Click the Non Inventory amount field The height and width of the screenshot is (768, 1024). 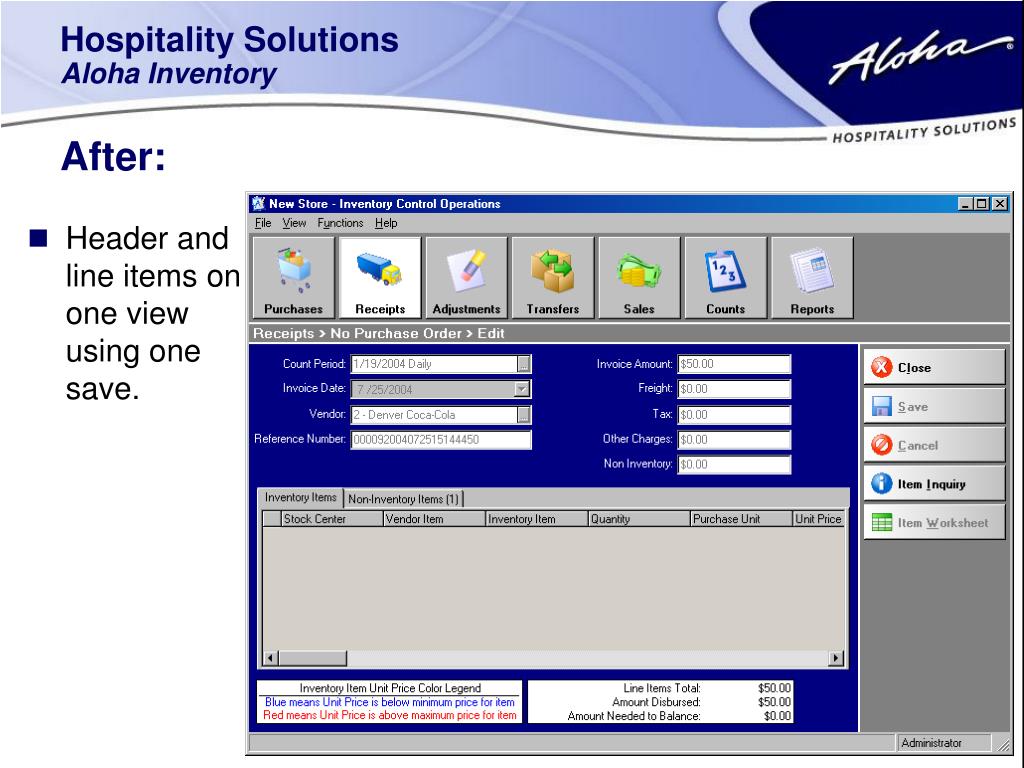click(x=734, y=464)
